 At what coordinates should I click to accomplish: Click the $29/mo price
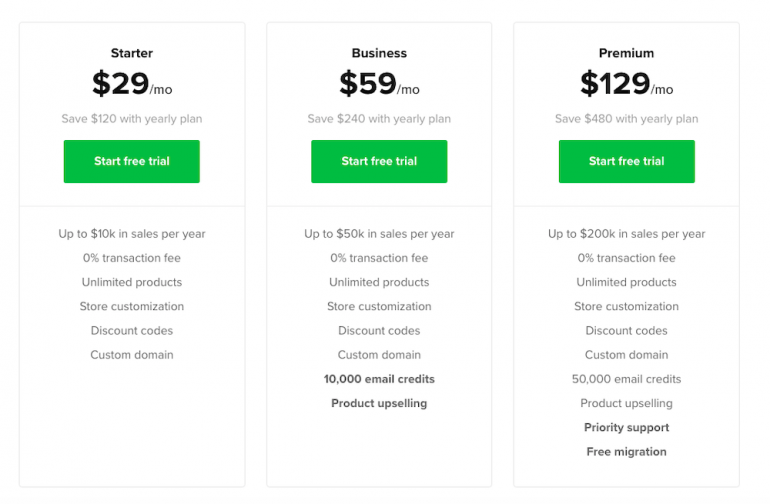(x=132, y=85)
